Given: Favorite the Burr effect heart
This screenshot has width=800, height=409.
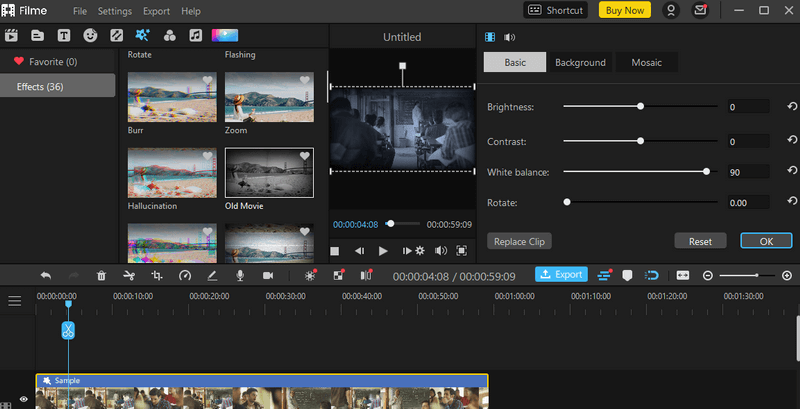Looking at the screenshot, I should [x=207, y=80].
